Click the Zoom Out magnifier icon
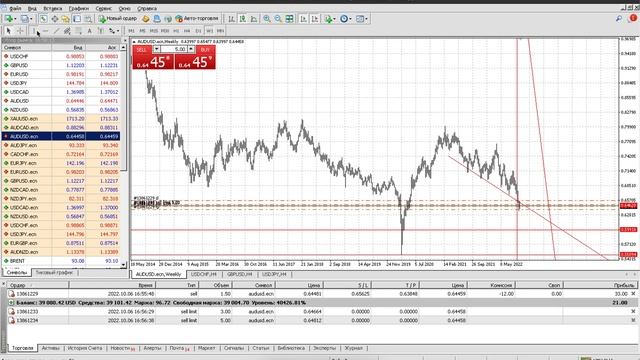Image resolution: width=640 pixels, height=360 pixels. (x=278, y=19)
